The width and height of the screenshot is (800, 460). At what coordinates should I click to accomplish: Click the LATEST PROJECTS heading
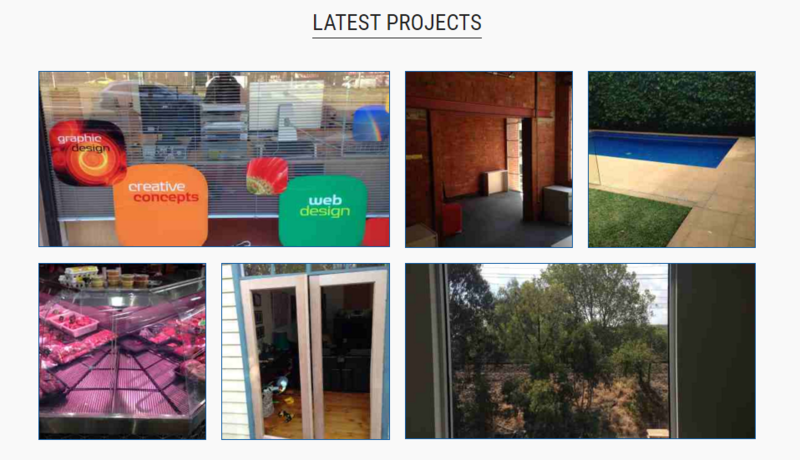397,23
